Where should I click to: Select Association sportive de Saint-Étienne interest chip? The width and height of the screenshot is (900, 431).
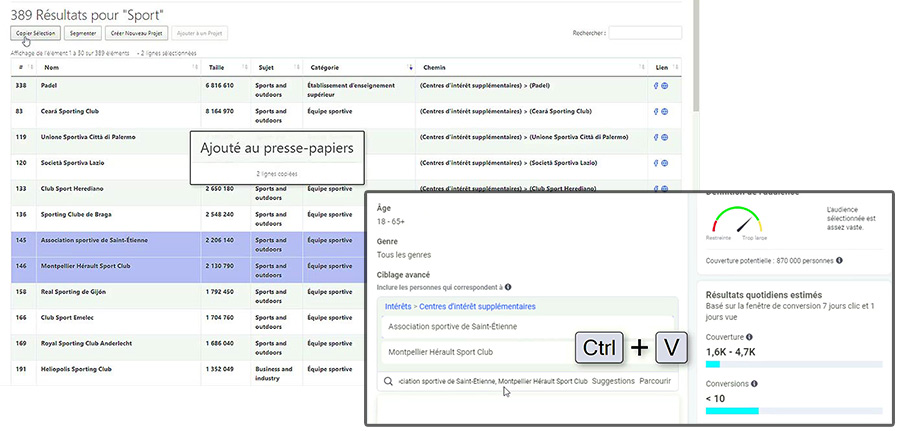pos(527,327)
